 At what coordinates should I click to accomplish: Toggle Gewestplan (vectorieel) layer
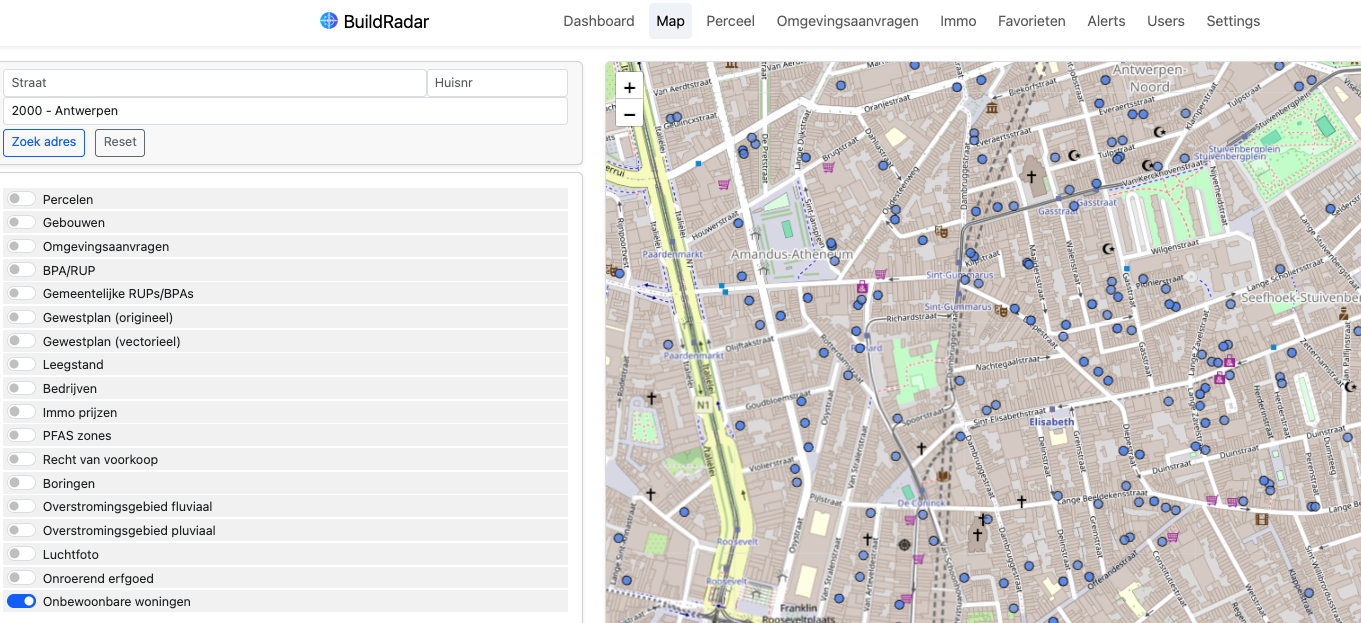pyautogui.click(x=21, y=341)
